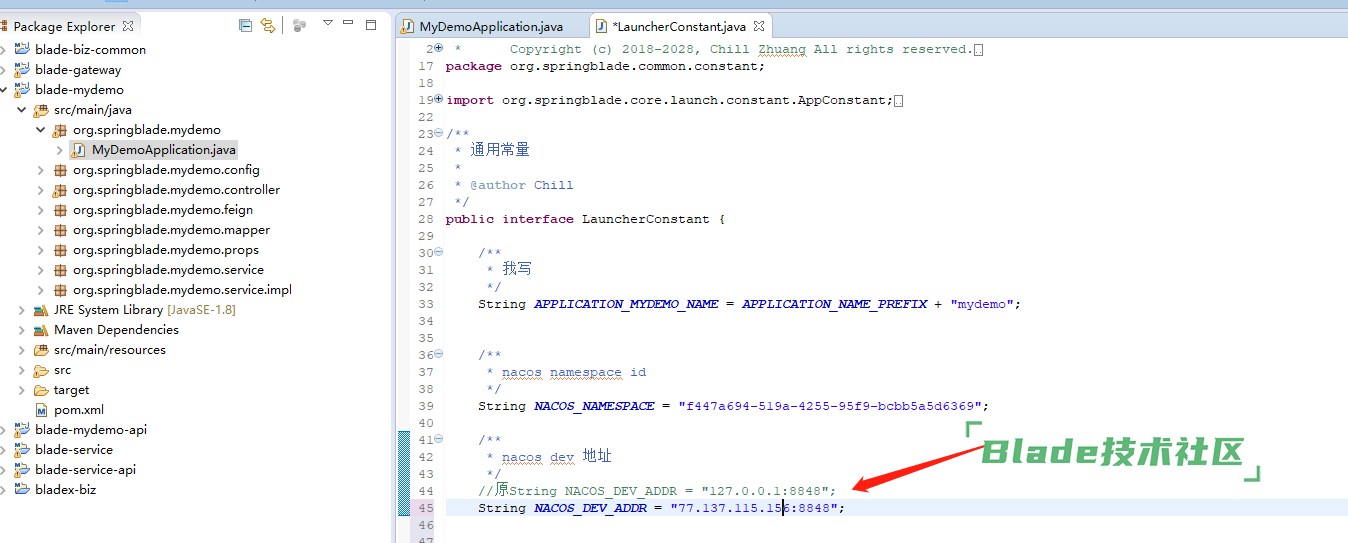Image resolution: width=1348 pixels, height=543 pixels.
Task: Click APPLICATION_MYDEMO_NAME constant in editor
Action: [626, 304]
